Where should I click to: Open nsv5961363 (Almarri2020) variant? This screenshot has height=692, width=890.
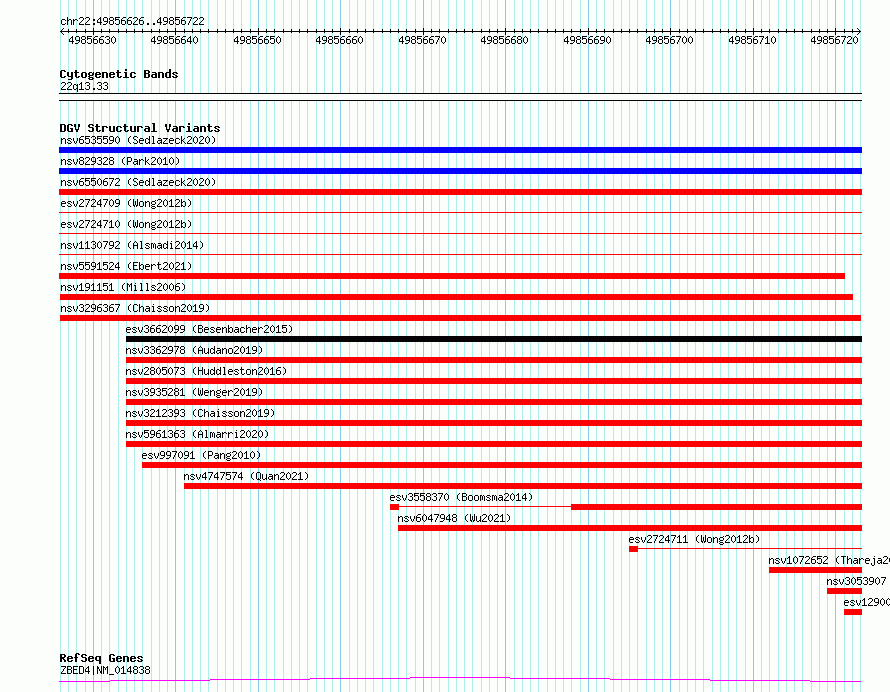197,434
